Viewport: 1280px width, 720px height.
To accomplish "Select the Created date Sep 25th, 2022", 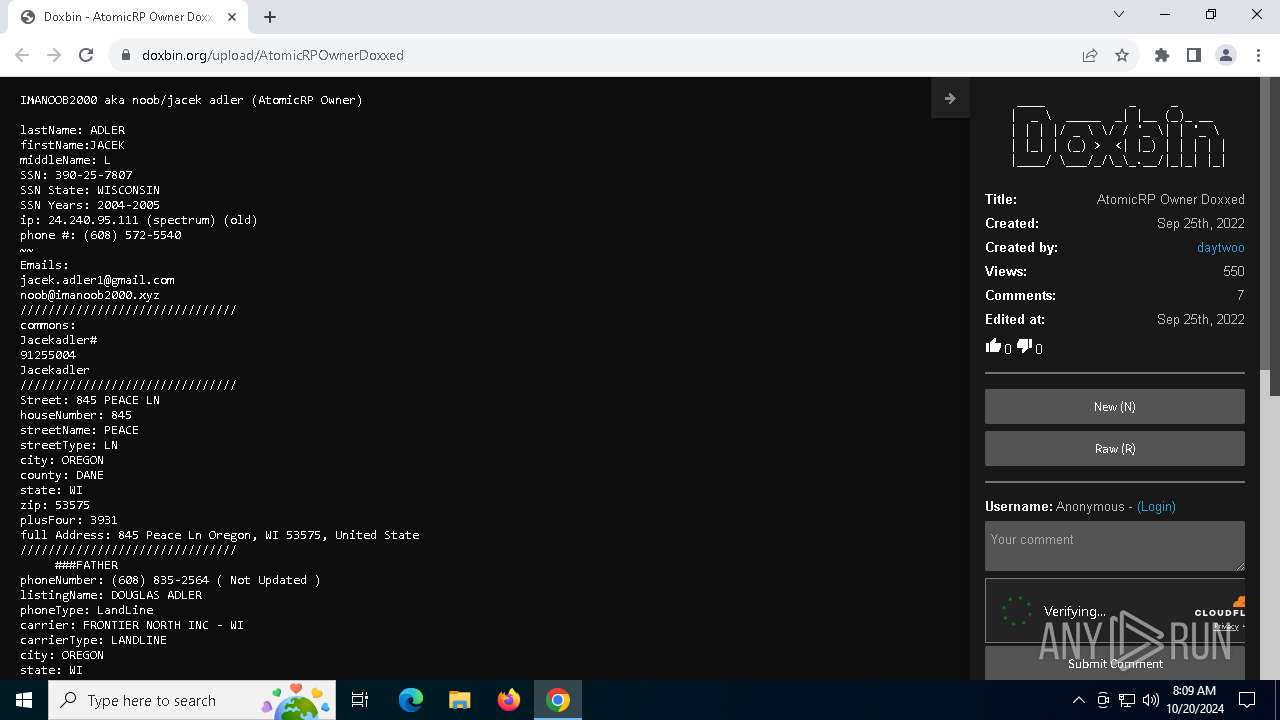I will 1201,223.
